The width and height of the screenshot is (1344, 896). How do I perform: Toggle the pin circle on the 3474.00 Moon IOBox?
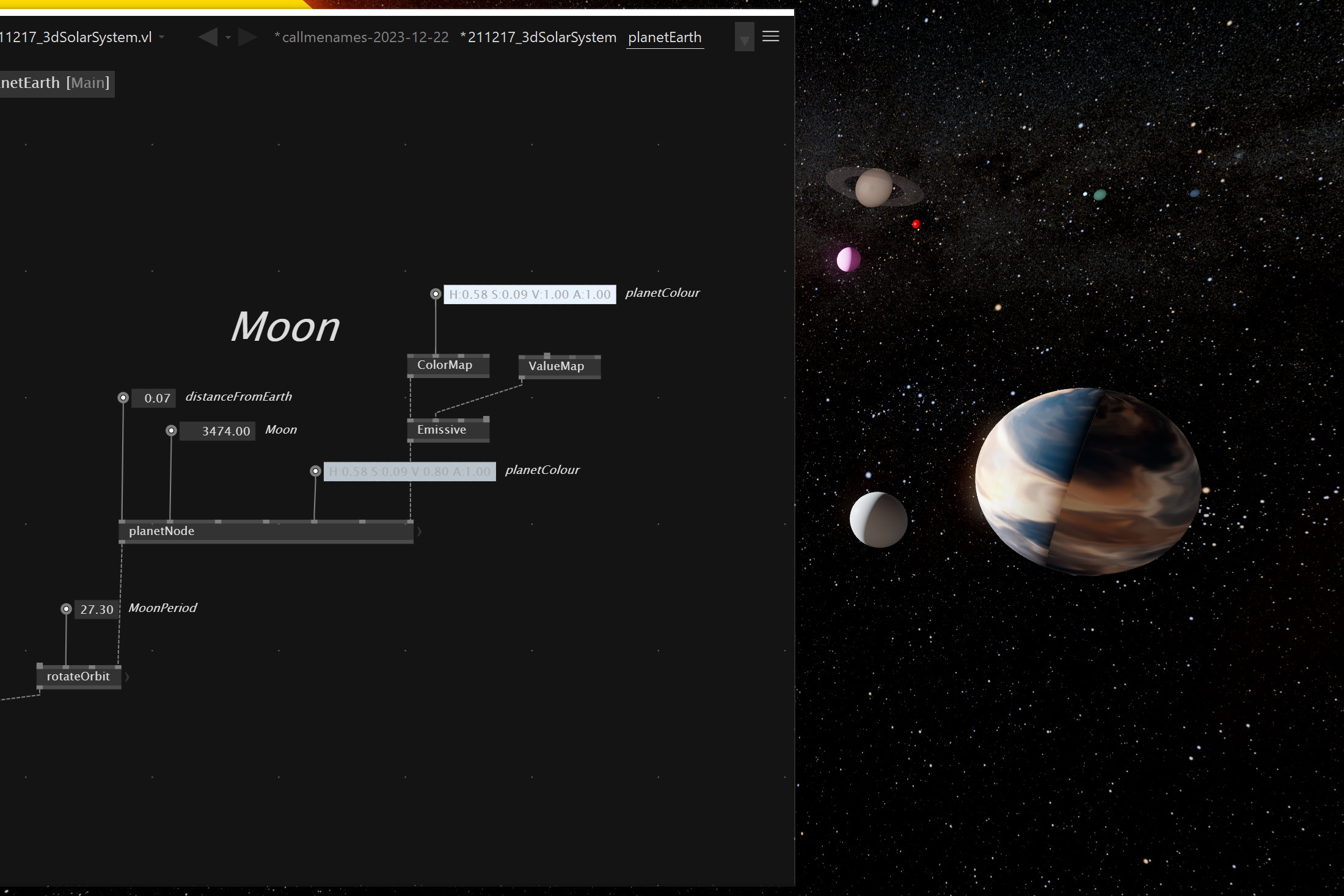pos(170,431)
